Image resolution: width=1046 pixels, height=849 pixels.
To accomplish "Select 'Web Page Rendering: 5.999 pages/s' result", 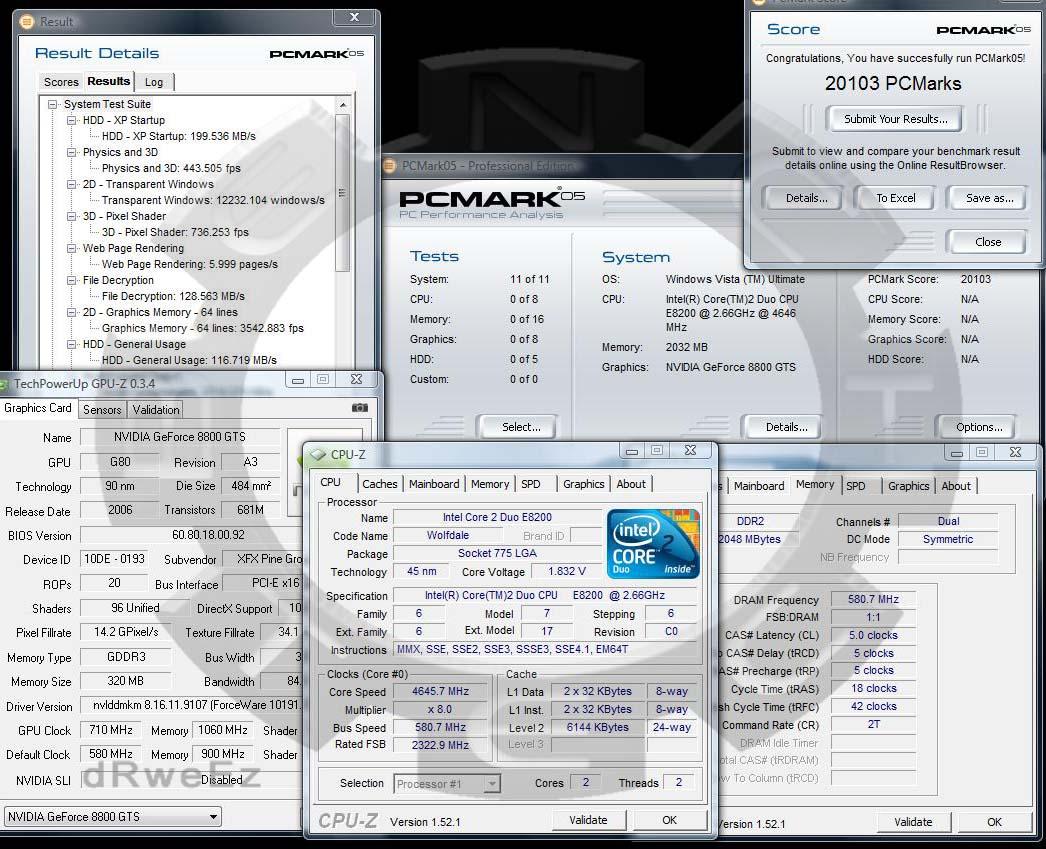I will [189, 264].
